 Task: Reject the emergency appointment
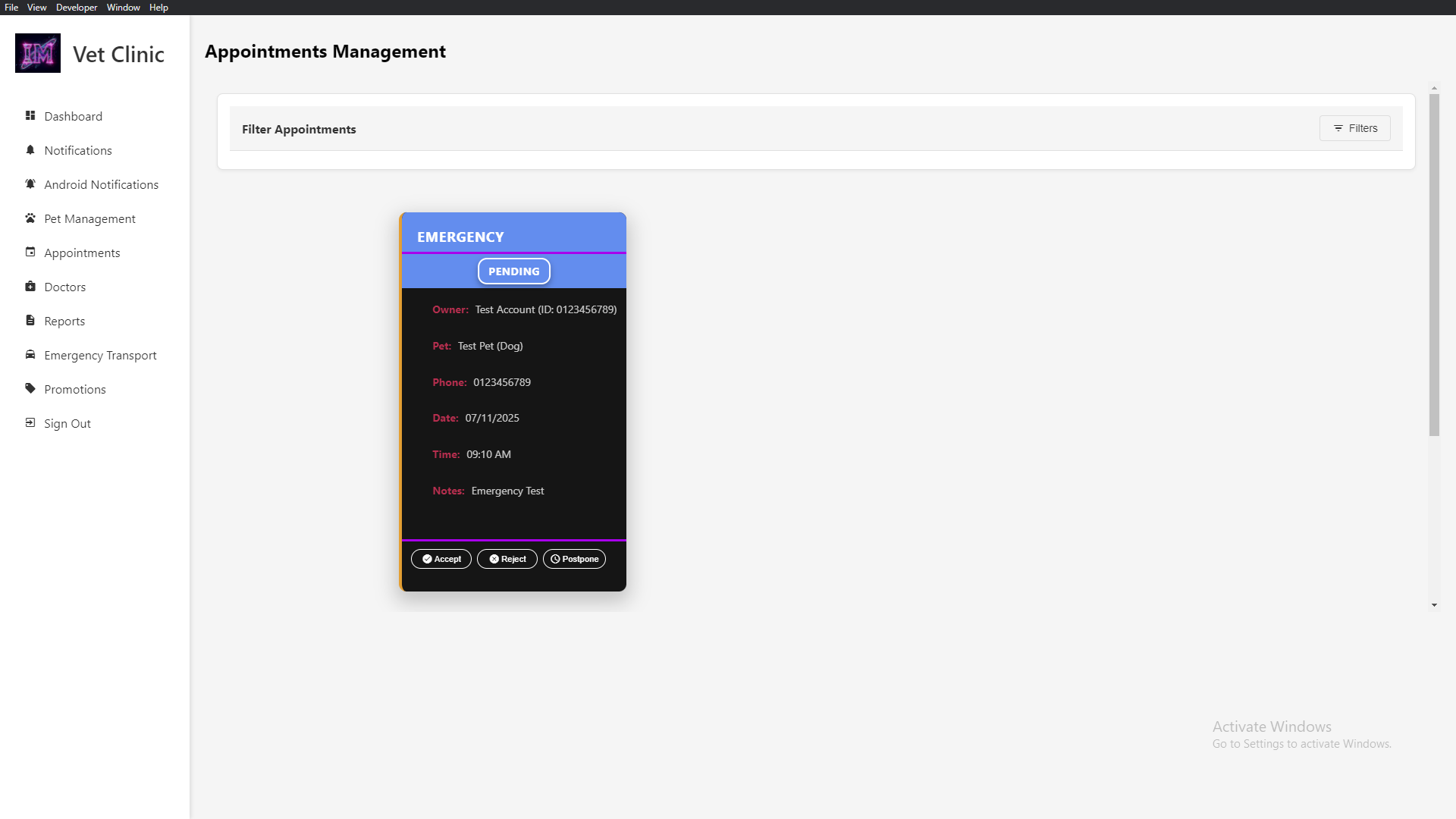(x=507, y=559)
